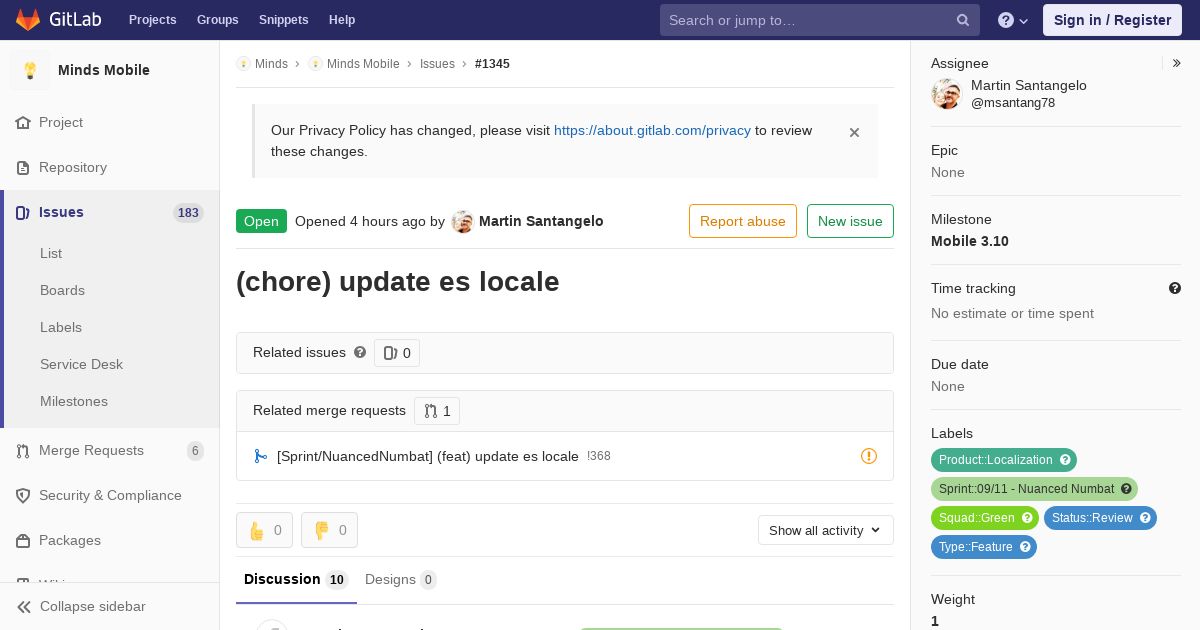Open Service Desk submenu item
1200x630 pixels.
coord(81,364)
